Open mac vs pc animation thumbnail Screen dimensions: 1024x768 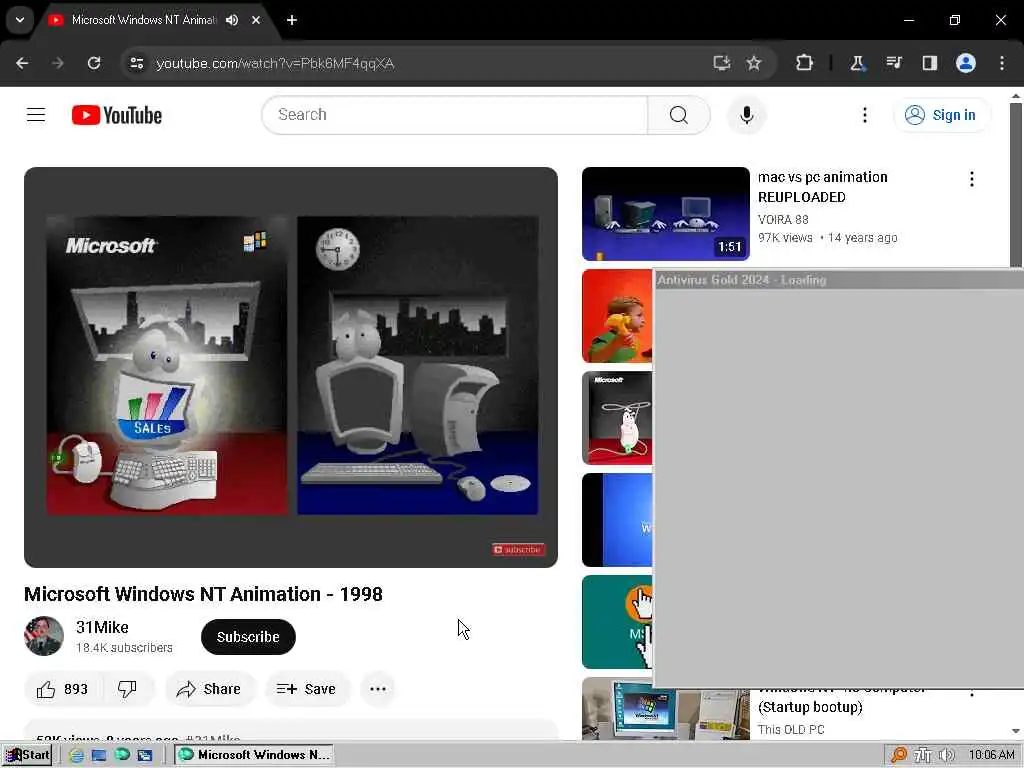[665, 214]
